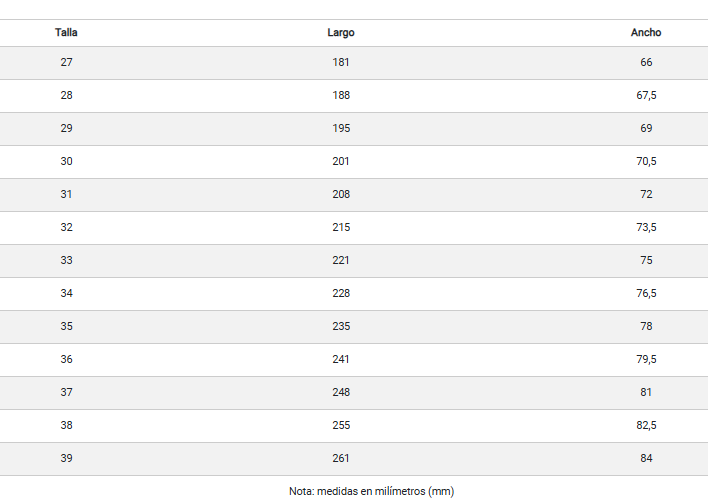Click length value 248
The image size is (708, 502).
341,392
